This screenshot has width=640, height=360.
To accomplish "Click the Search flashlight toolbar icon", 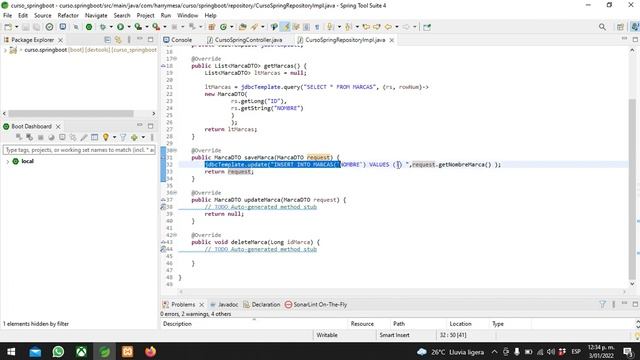I will (x=255, y=27).
